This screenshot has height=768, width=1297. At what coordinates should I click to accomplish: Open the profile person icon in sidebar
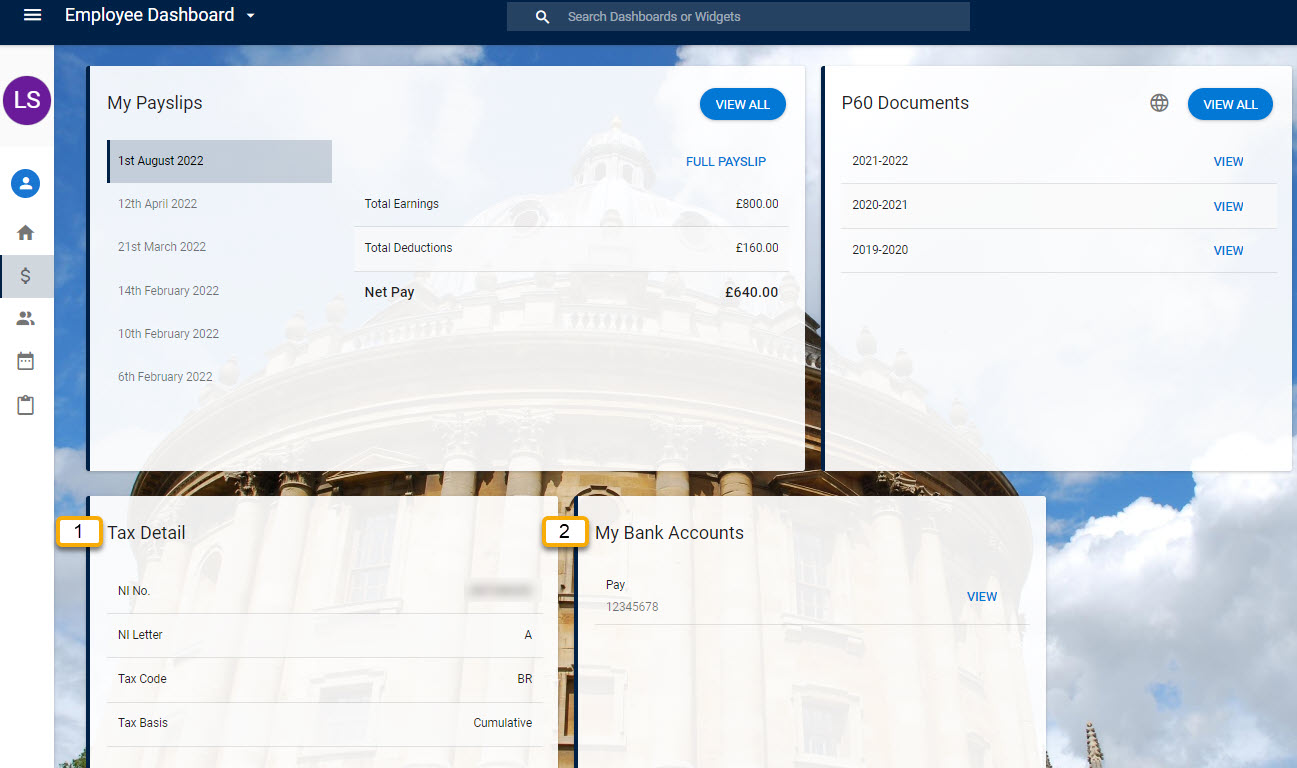[25, 183]
